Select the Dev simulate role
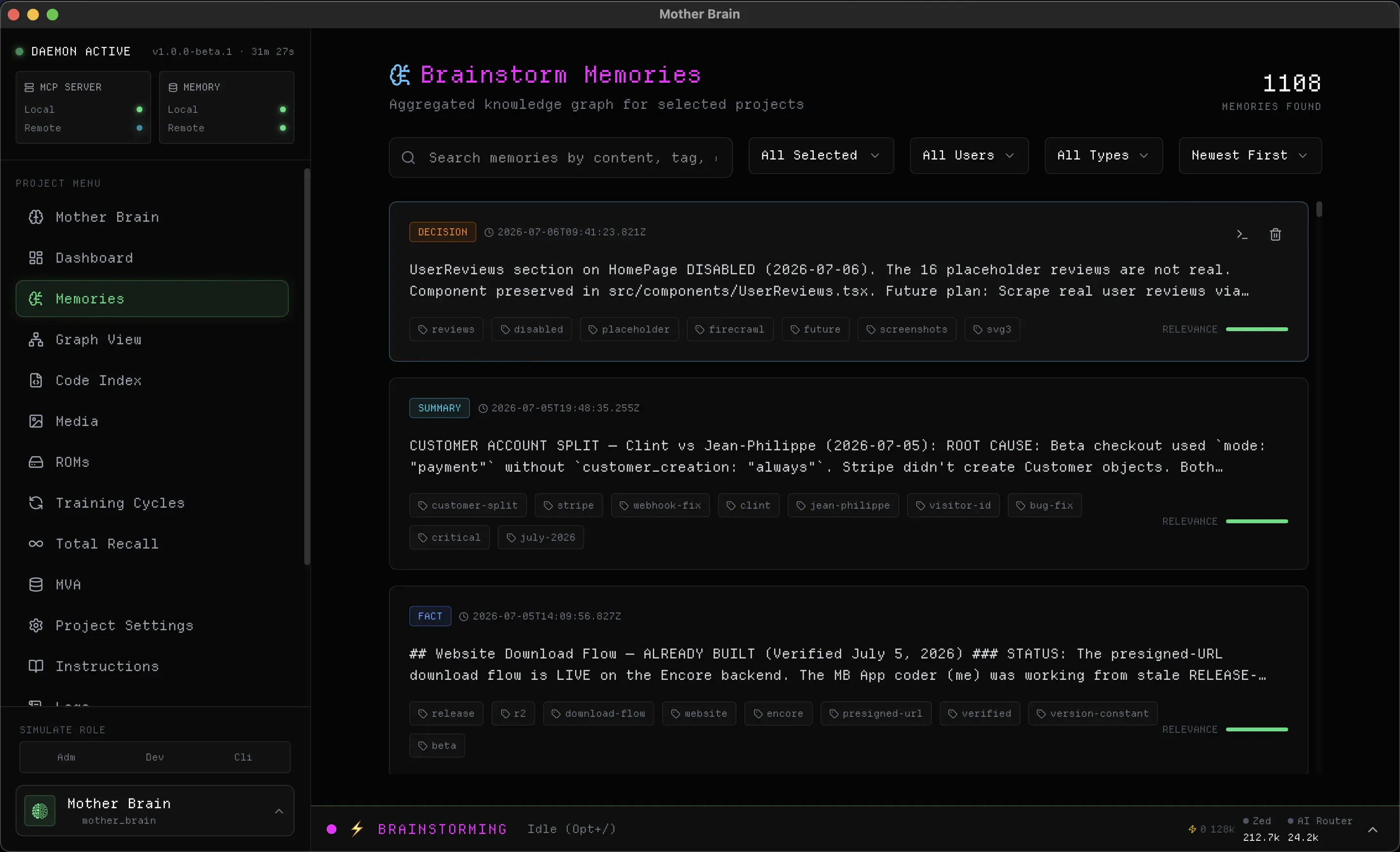 [x=155, y=757]
